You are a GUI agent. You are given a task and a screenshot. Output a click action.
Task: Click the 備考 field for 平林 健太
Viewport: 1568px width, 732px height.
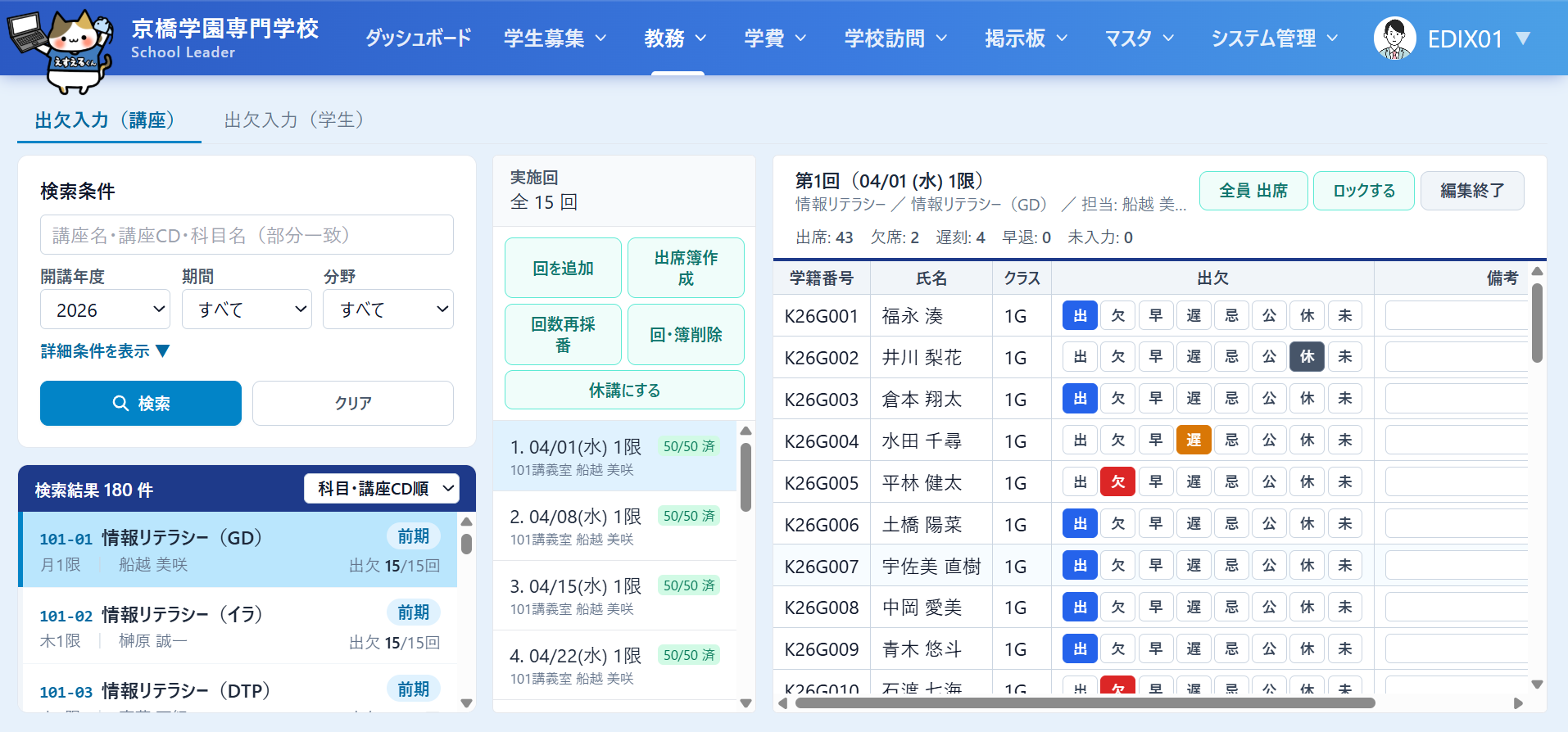(x=1457, y=482)
